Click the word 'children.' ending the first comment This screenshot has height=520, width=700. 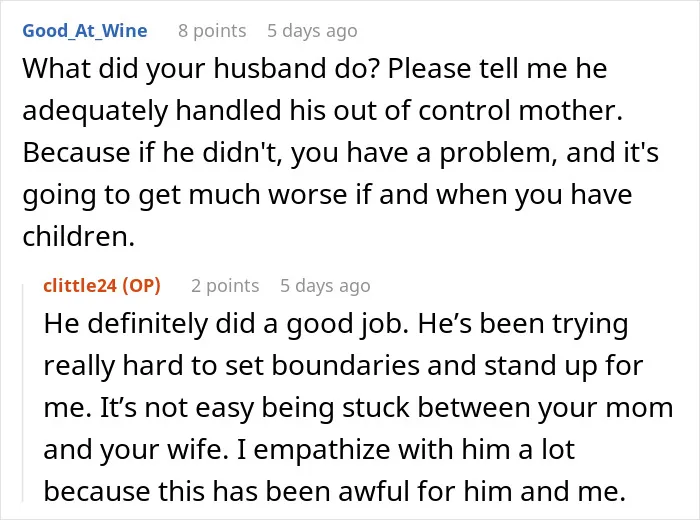(79, 236)
